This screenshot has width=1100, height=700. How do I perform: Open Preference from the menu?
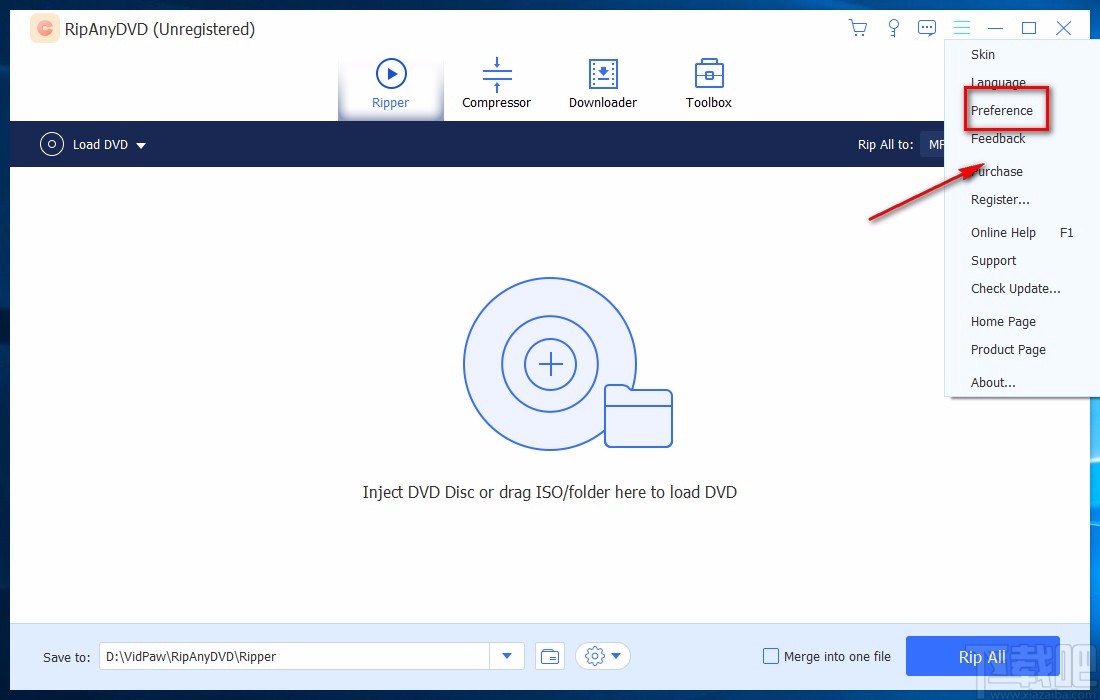pyautogui.click(x=1002, y=111)
